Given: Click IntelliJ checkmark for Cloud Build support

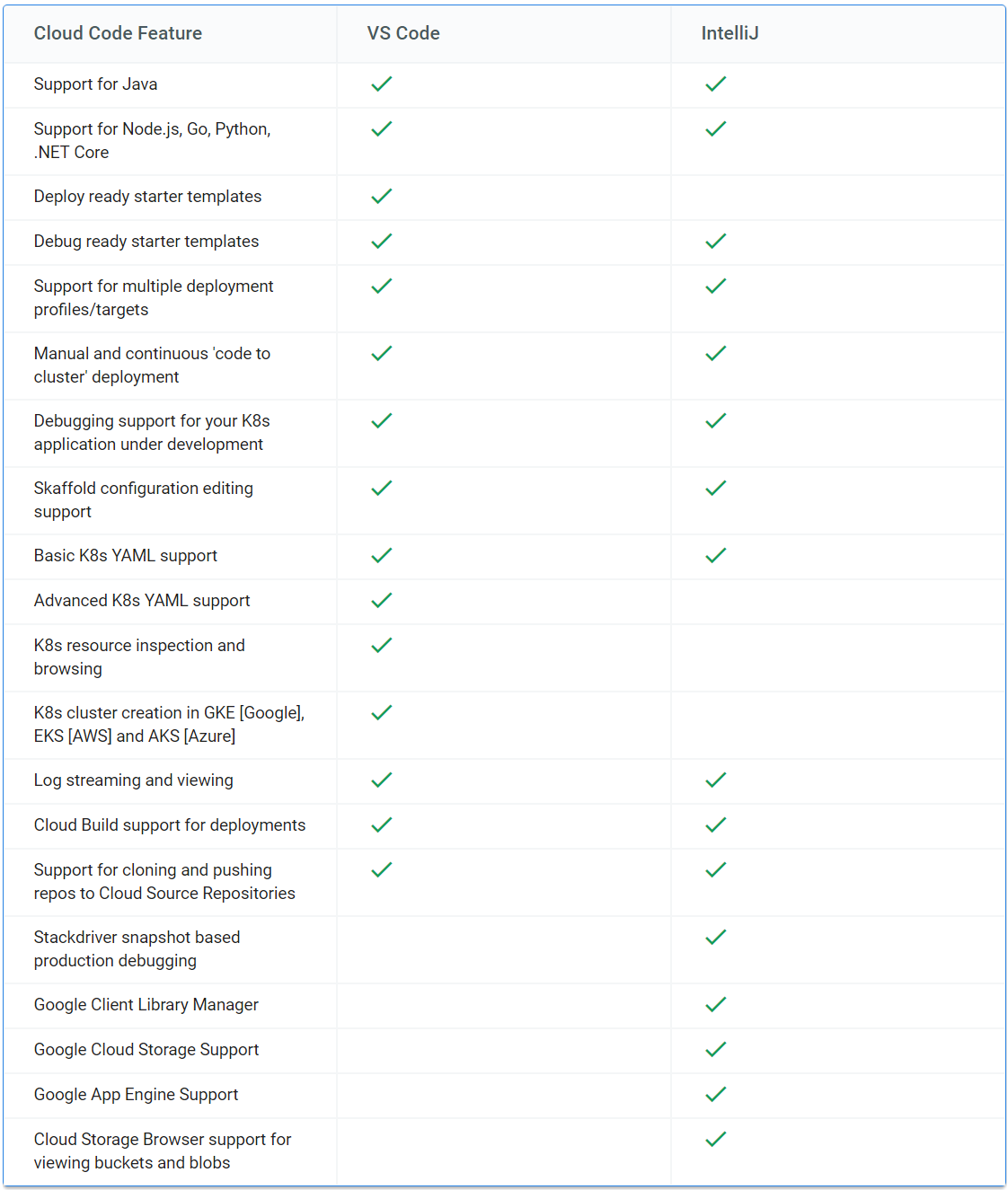Looking at the screenshot, I should pos(716,825).
